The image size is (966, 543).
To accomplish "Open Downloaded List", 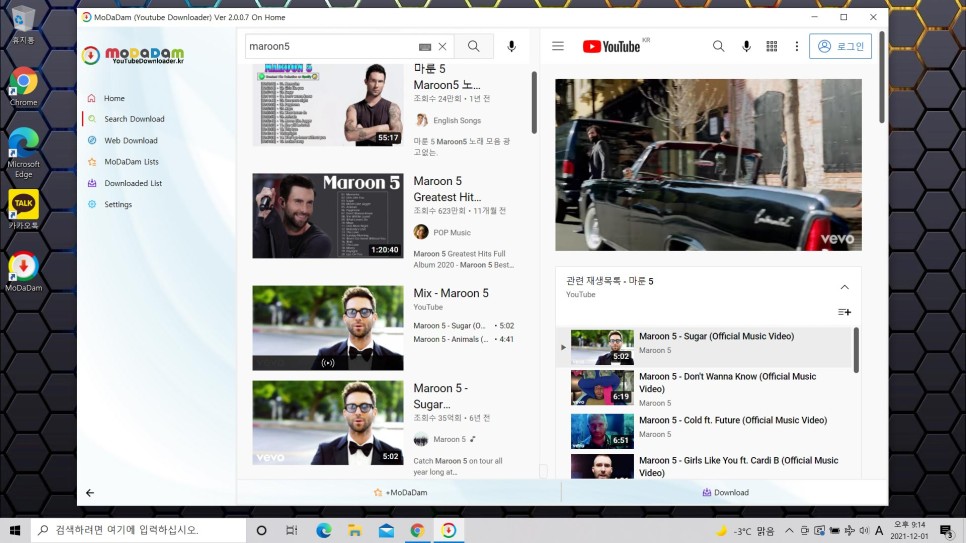I will (132, 183).
